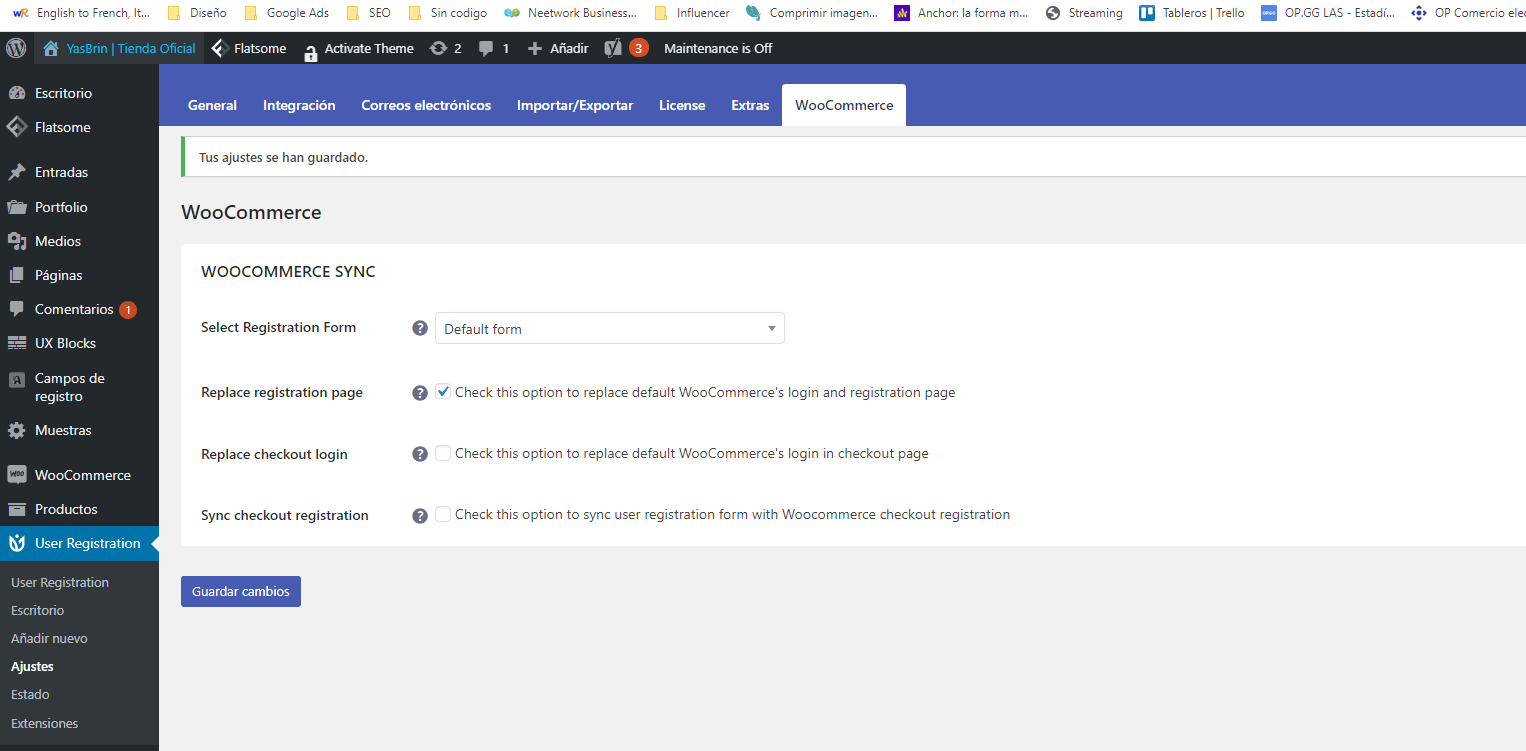The width and height of the screenshot is (1526, 751).
Task: Open Extensiones submenu item
Action: 44,723
